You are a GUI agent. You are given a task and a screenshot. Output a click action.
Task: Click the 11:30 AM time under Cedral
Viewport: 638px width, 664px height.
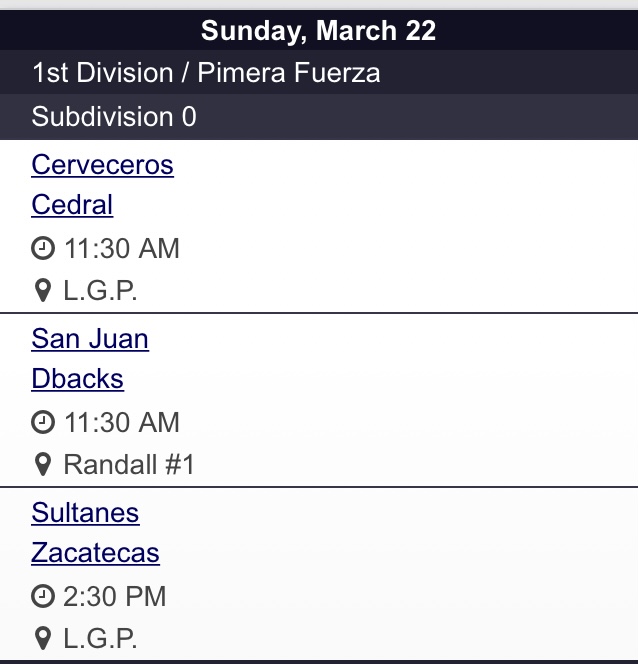(x=122, y=249)
